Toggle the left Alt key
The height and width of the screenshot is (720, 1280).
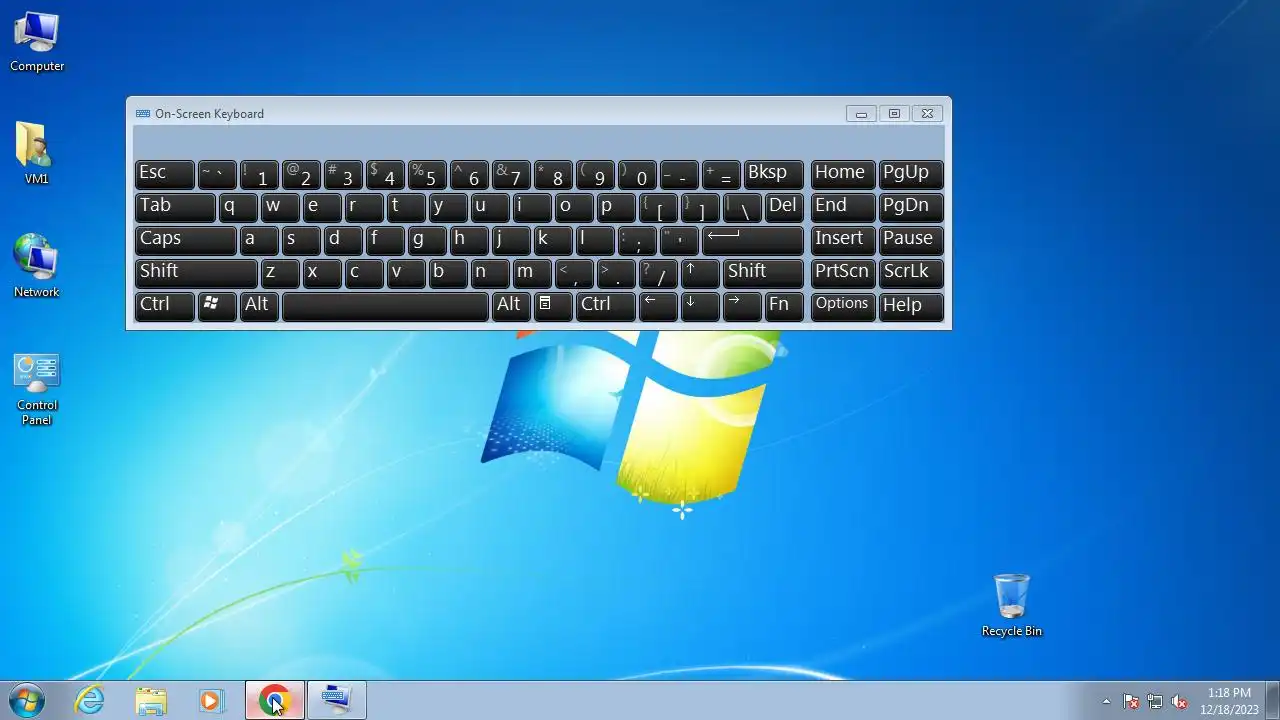point(259,306)
